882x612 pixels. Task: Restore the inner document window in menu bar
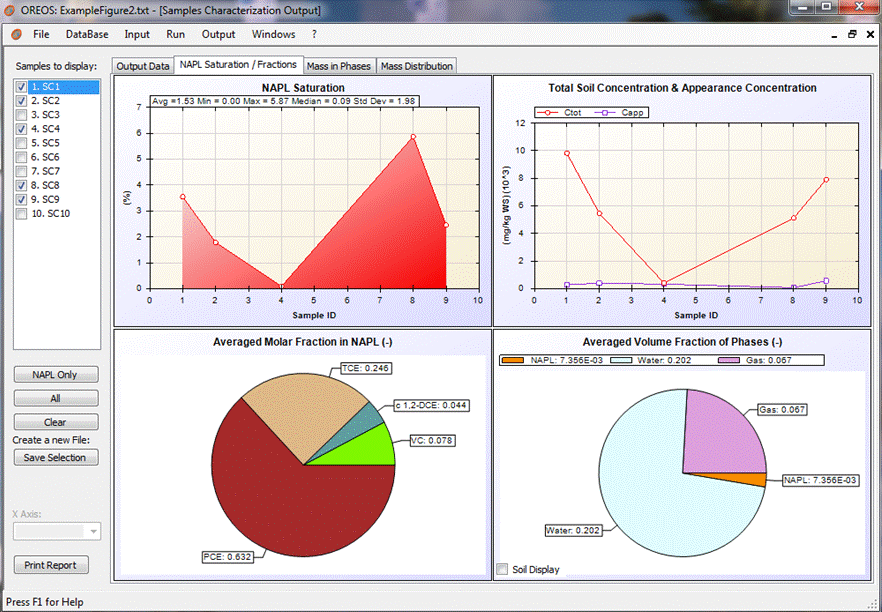pos(852,34)
